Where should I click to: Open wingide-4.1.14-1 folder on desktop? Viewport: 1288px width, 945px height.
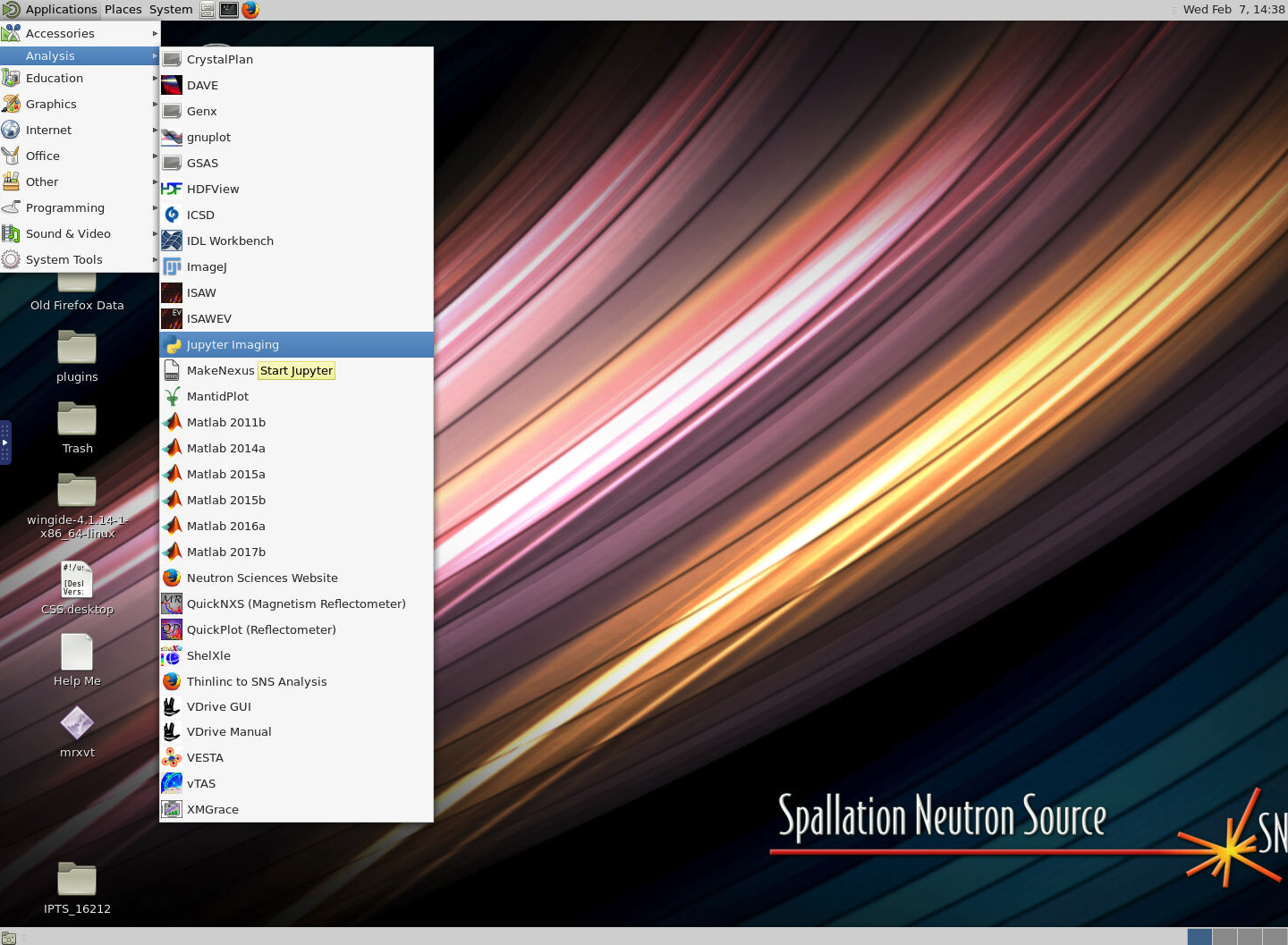[x=77, y=506]
